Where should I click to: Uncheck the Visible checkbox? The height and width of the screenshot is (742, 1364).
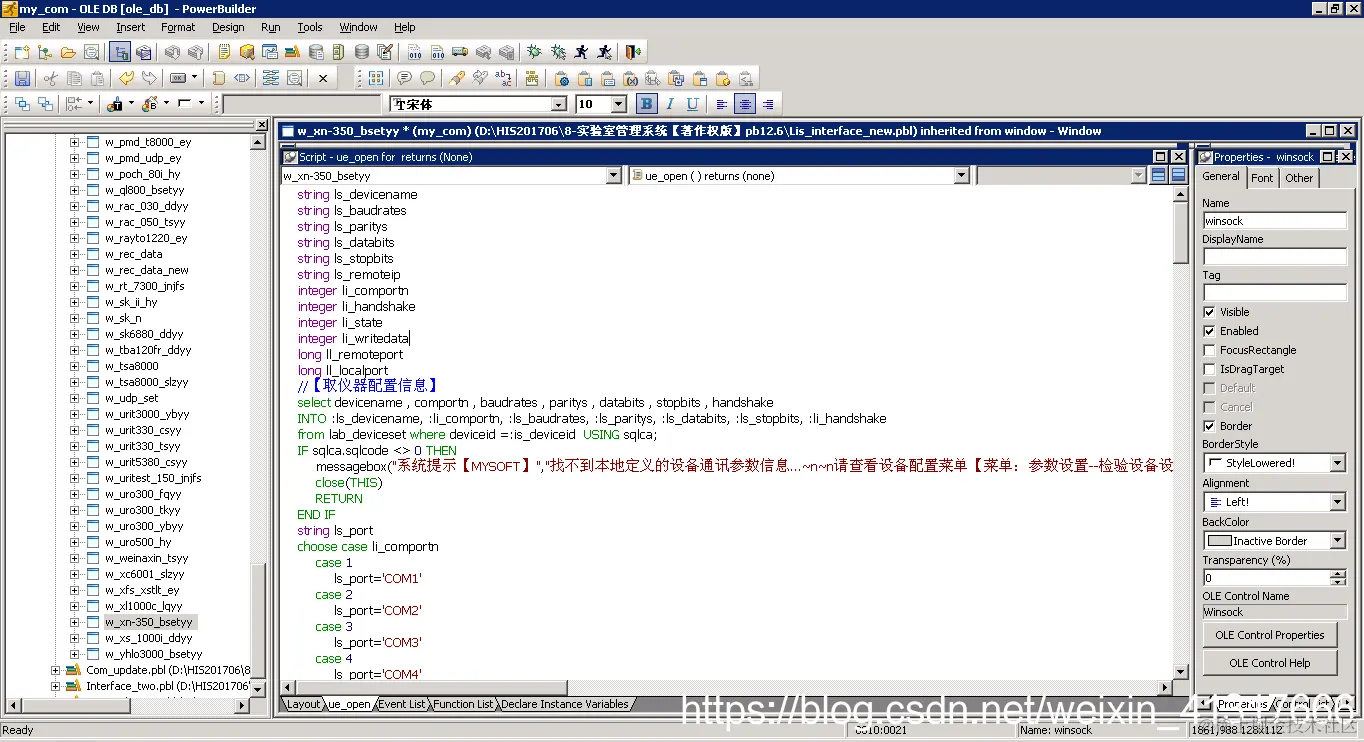click(x=1209, y=312)
